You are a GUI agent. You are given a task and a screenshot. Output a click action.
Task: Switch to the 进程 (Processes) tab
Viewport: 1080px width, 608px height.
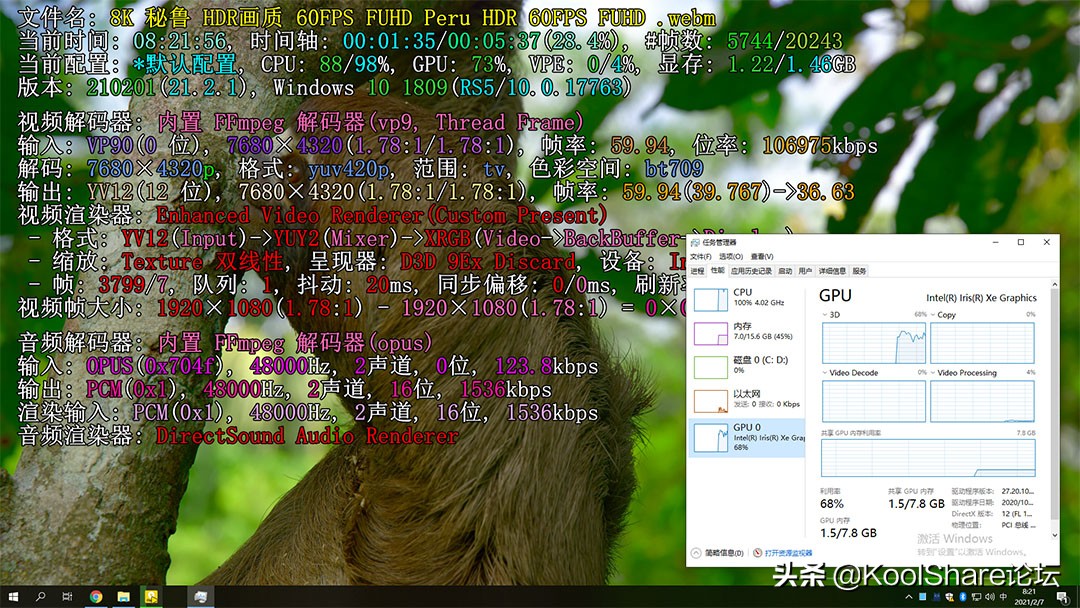pos(697,270)
